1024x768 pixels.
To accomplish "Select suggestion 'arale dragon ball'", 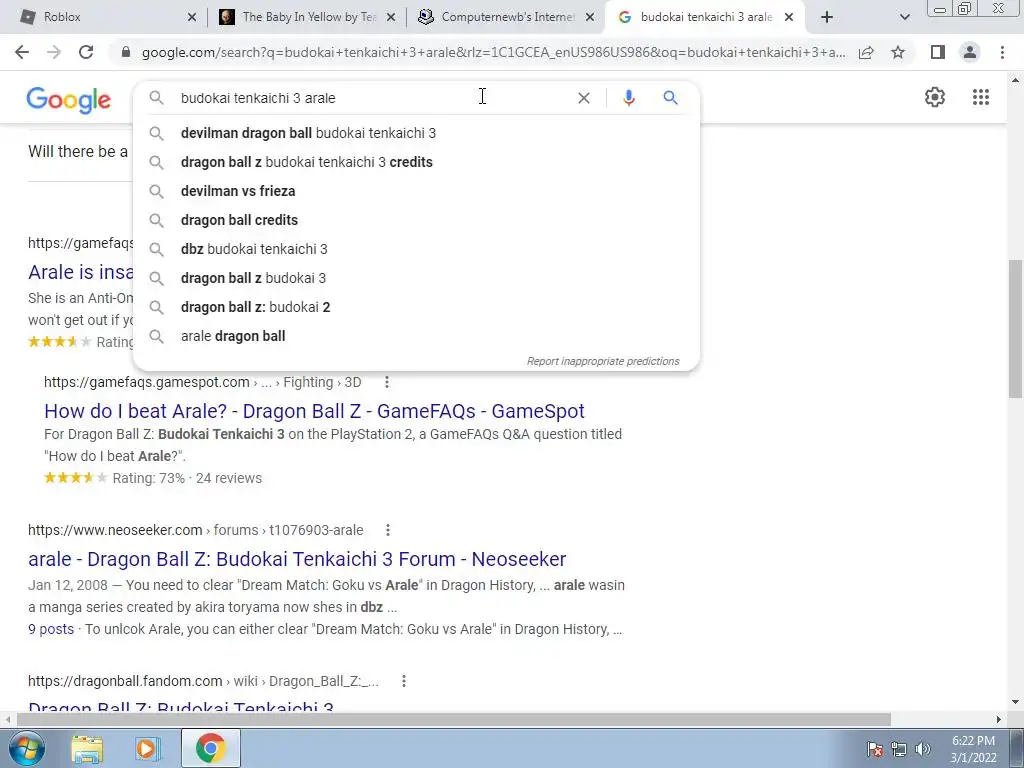I will (416, 336).
